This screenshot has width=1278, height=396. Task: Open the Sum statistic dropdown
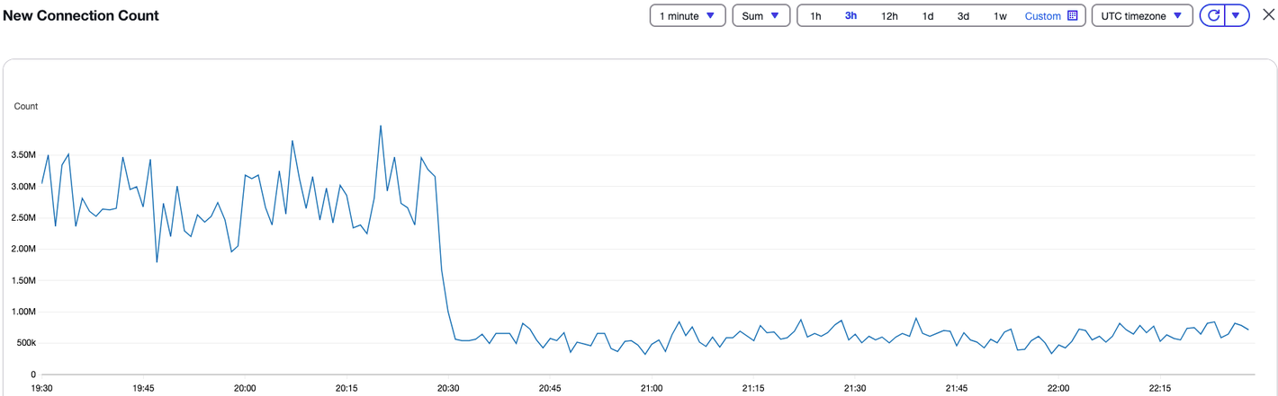tap(761, 16)
